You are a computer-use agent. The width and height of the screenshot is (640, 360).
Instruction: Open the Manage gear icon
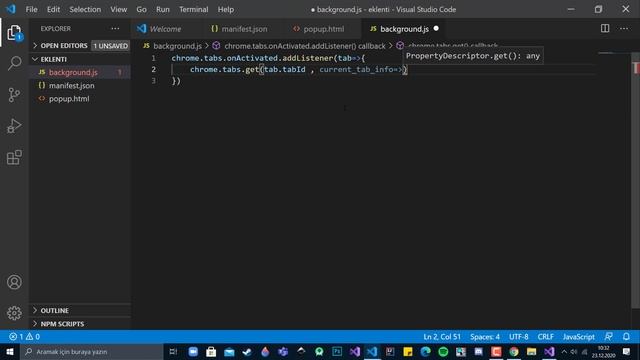click(x=14, y=313)
